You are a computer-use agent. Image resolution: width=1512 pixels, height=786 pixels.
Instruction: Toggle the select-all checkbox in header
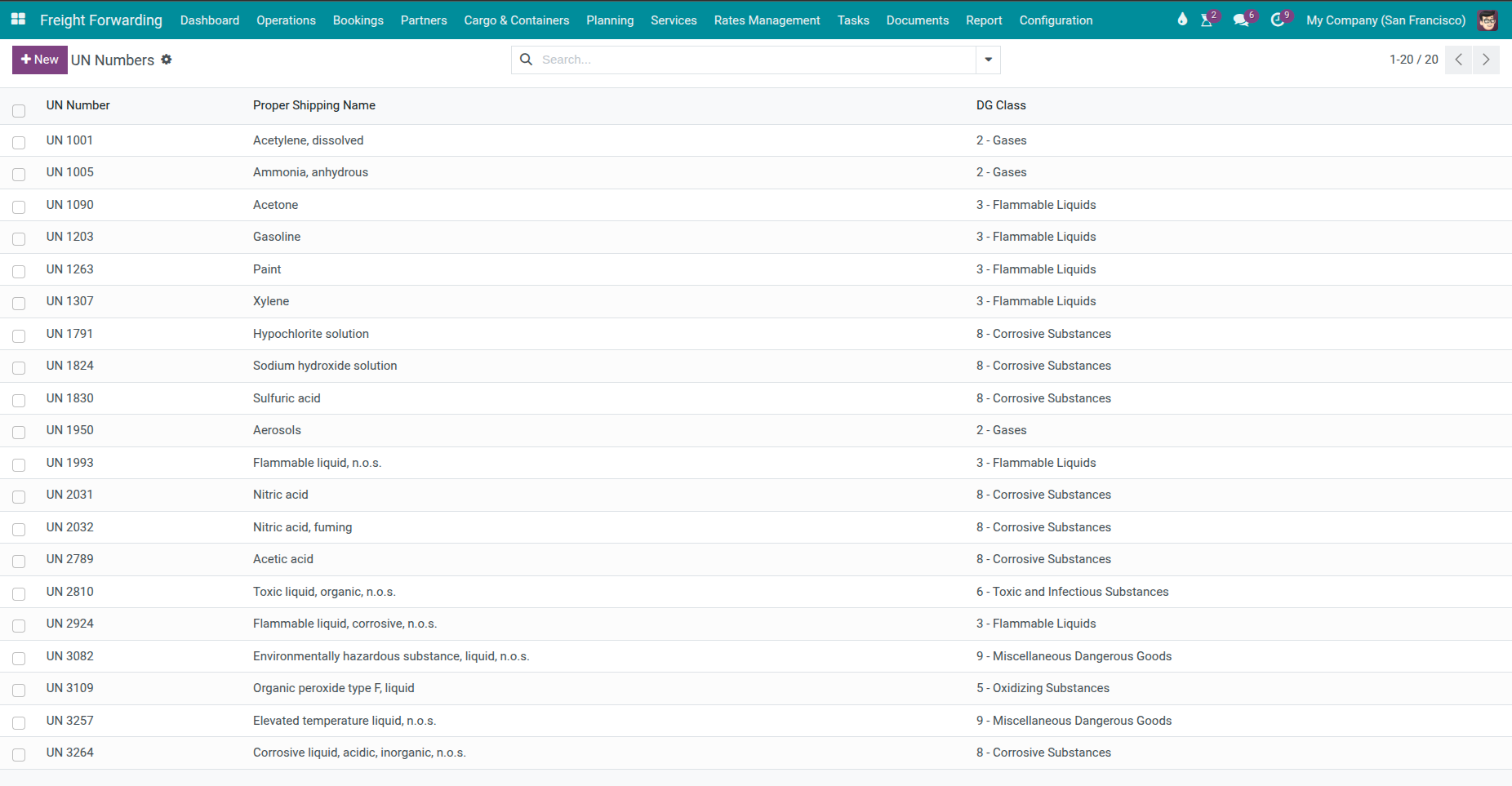pos(19,110)
